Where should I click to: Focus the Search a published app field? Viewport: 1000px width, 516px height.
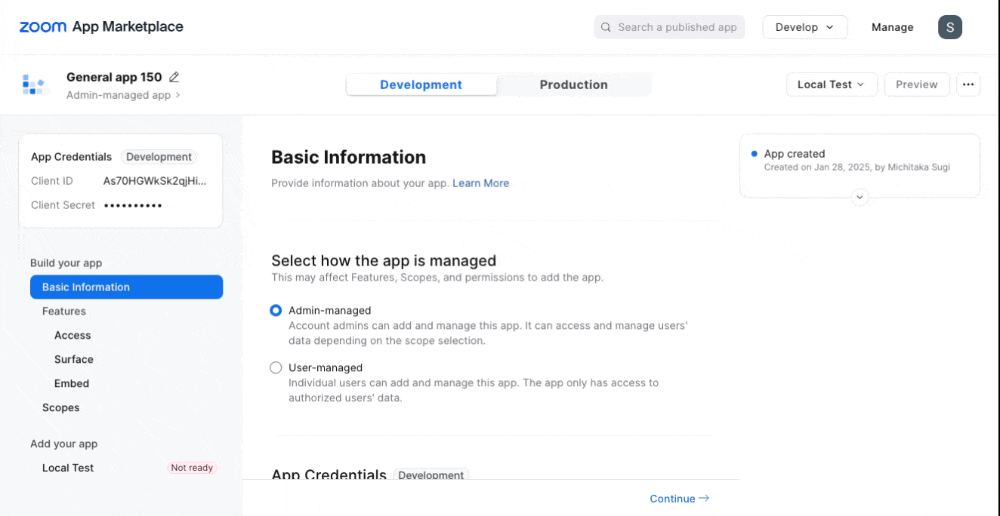(x=676, y=27)
